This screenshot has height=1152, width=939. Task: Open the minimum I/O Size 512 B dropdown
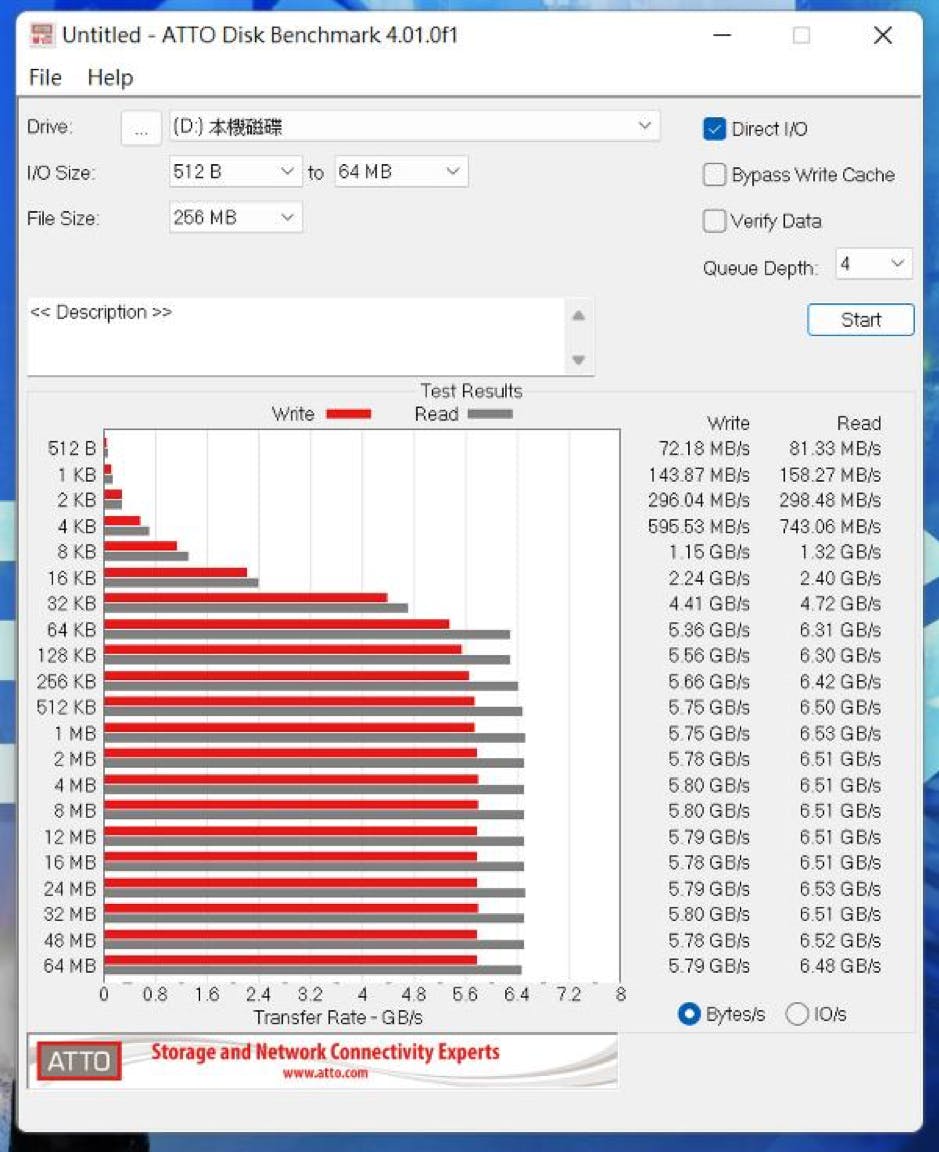coord(235,172)
